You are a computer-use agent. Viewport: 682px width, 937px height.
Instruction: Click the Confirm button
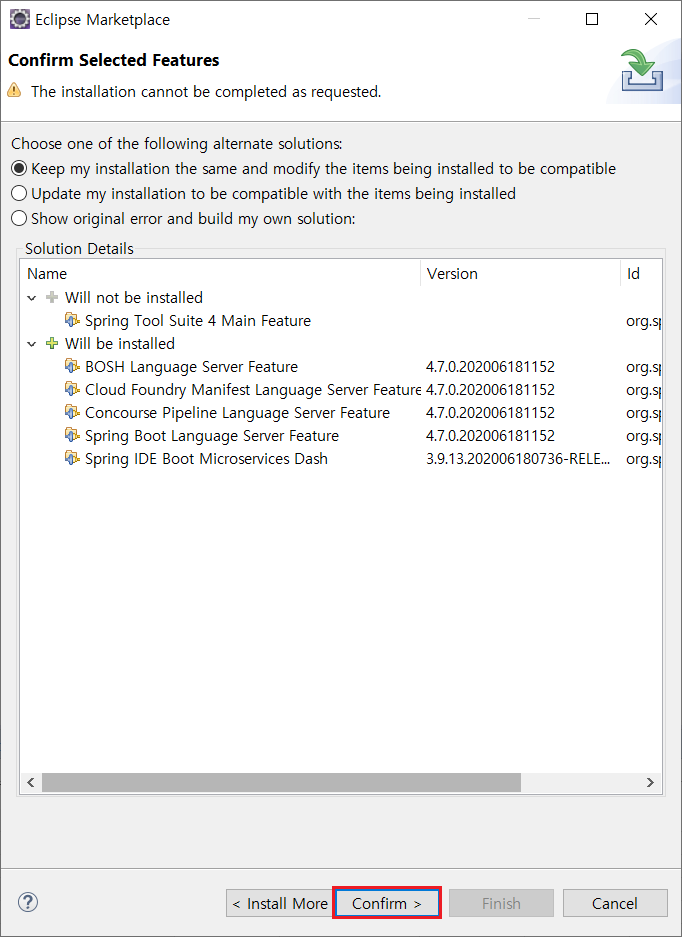[387, 904]
